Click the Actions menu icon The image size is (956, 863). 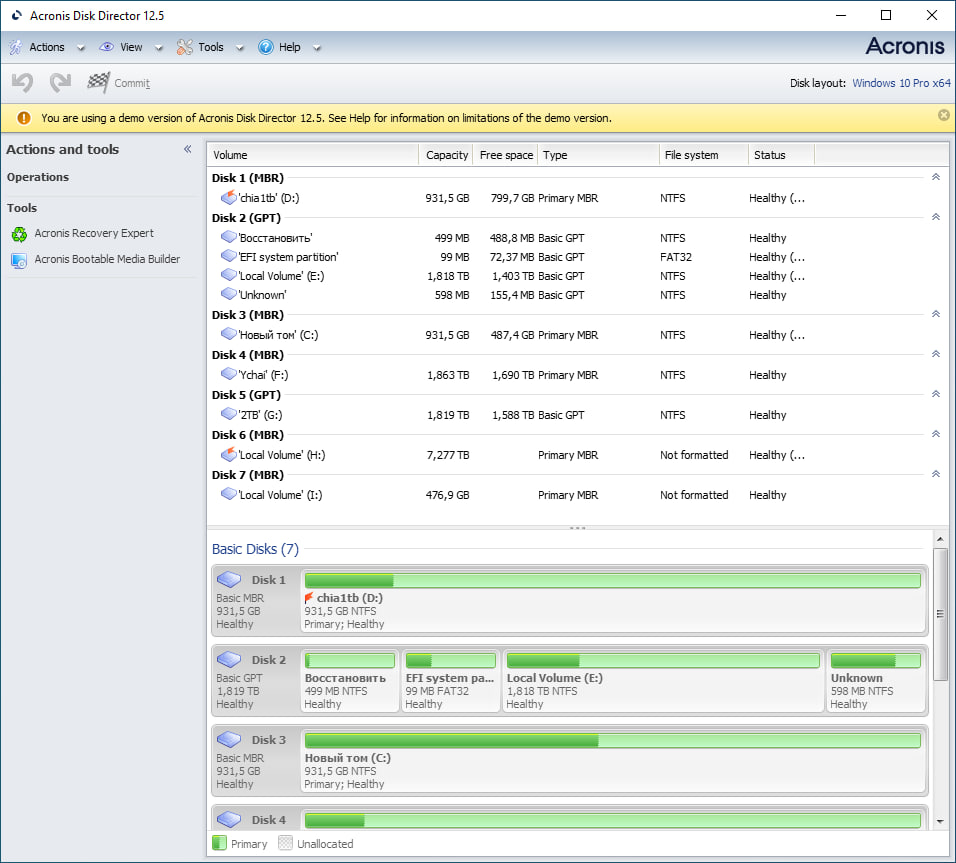click(x=15, y=47)
